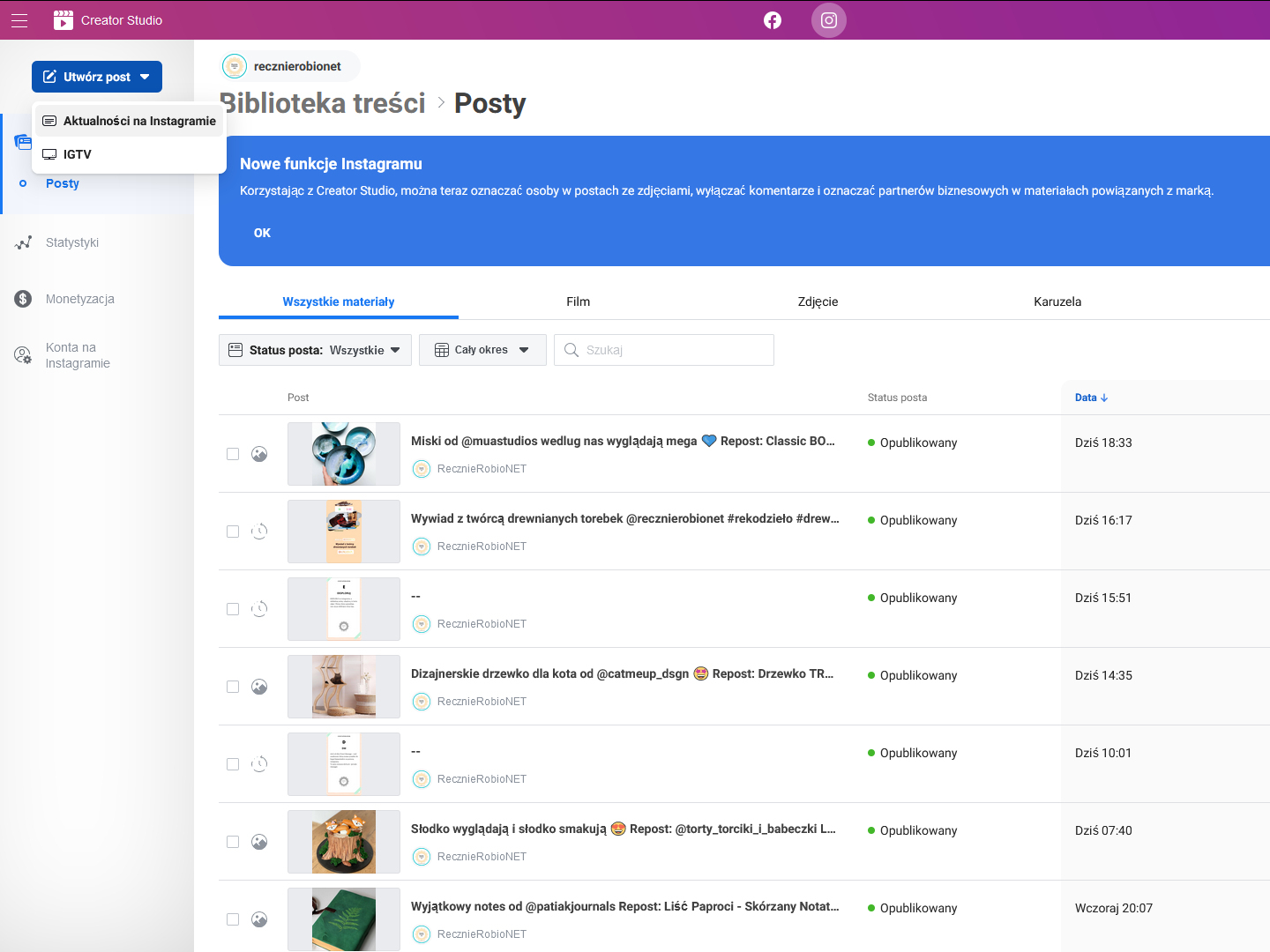This screenshot has height=952, width=1270.
Task: Switch to the Film tab
Action: 579,301
